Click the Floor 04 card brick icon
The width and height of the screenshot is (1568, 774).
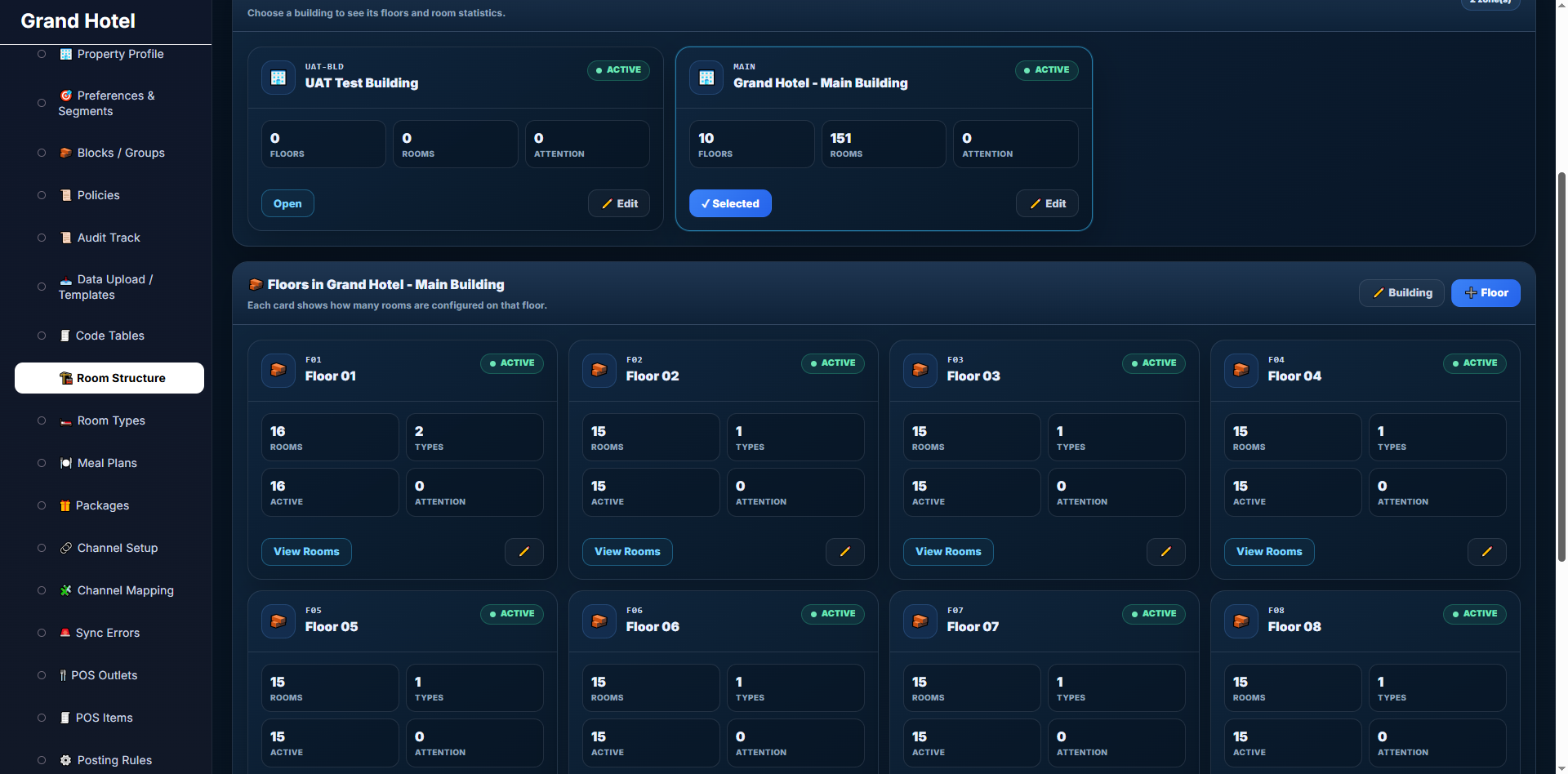(1241, 370)
